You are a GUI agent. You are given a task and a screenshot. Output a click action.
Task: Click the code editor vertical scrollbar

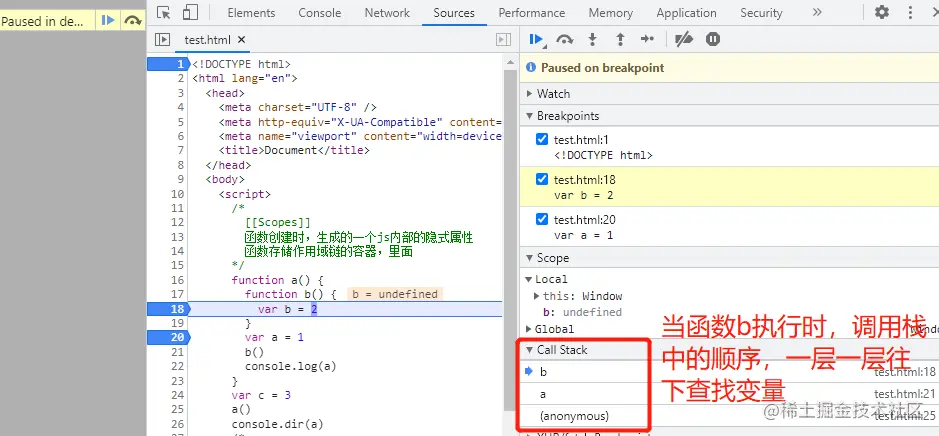510,240
